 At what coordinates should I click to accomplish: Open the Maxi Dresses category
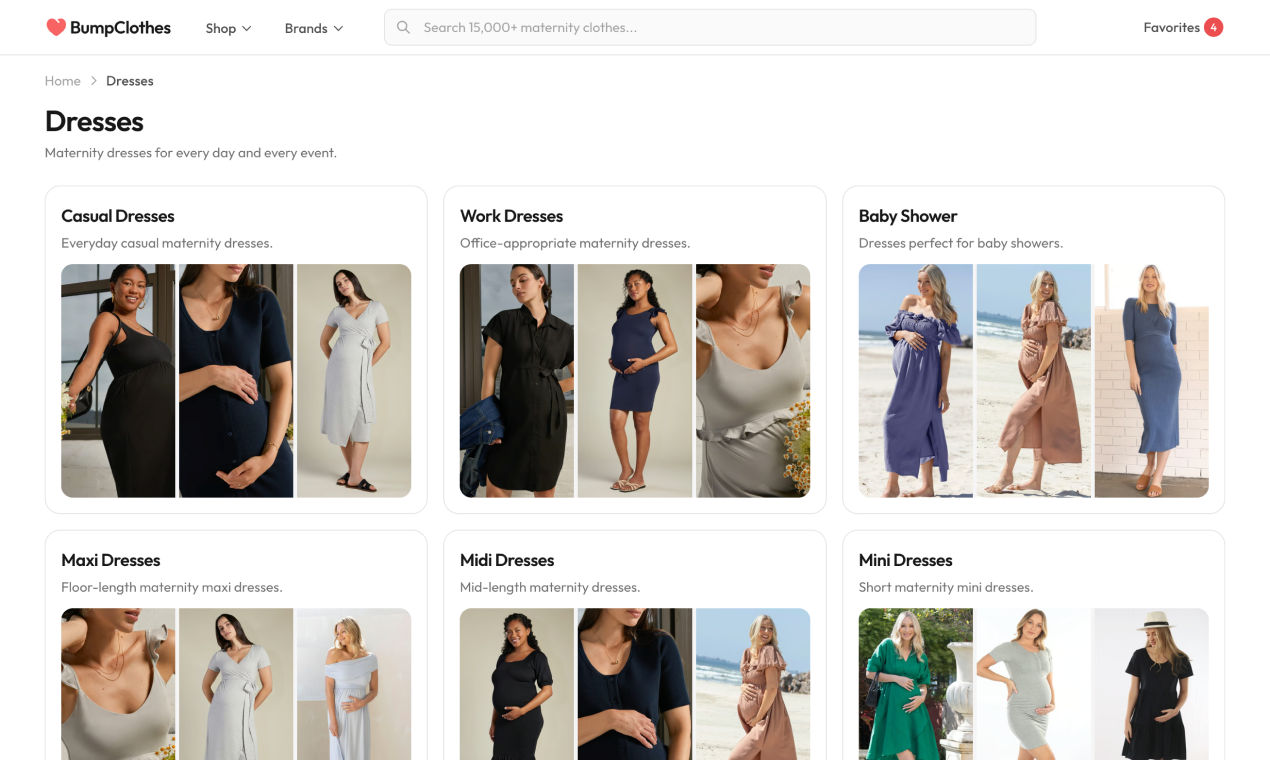pyautogui.click(x=111, y=560)
